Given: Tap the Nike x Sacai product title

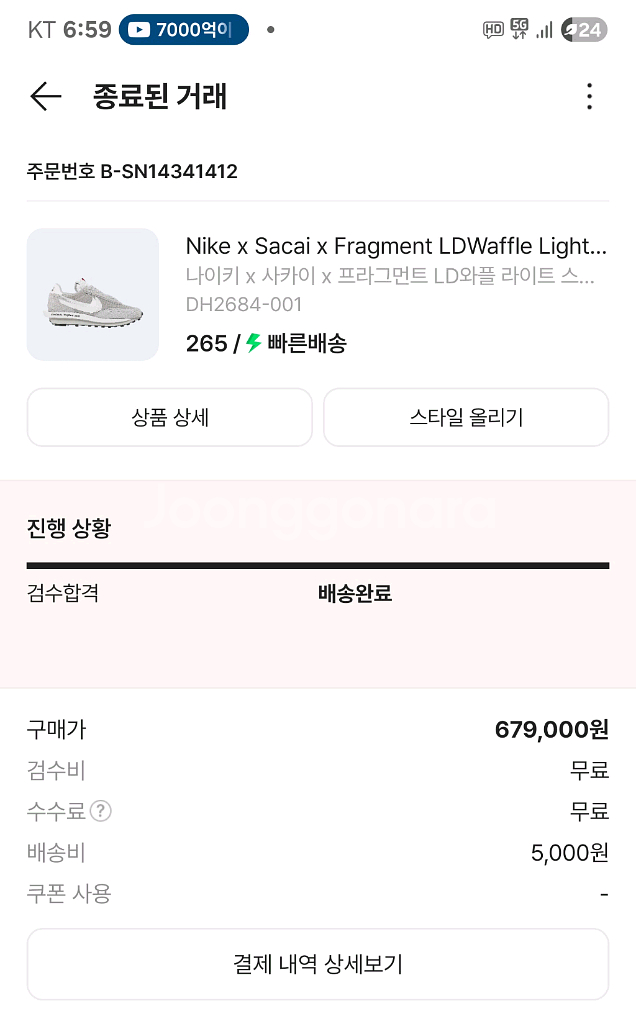Looking at the screenshot, I should coord(396,246).
